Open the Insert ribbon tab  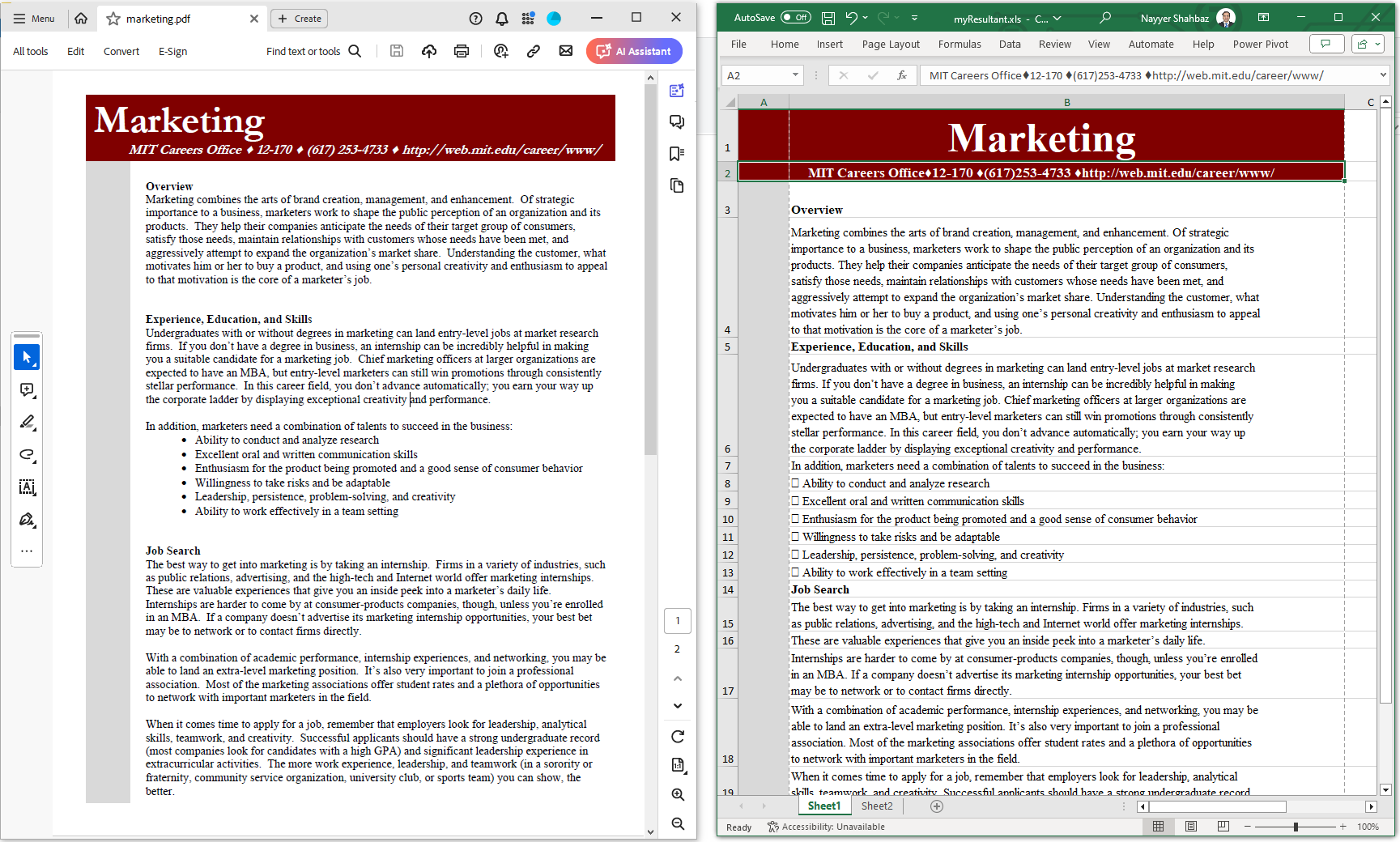click(x=829, y=45)
